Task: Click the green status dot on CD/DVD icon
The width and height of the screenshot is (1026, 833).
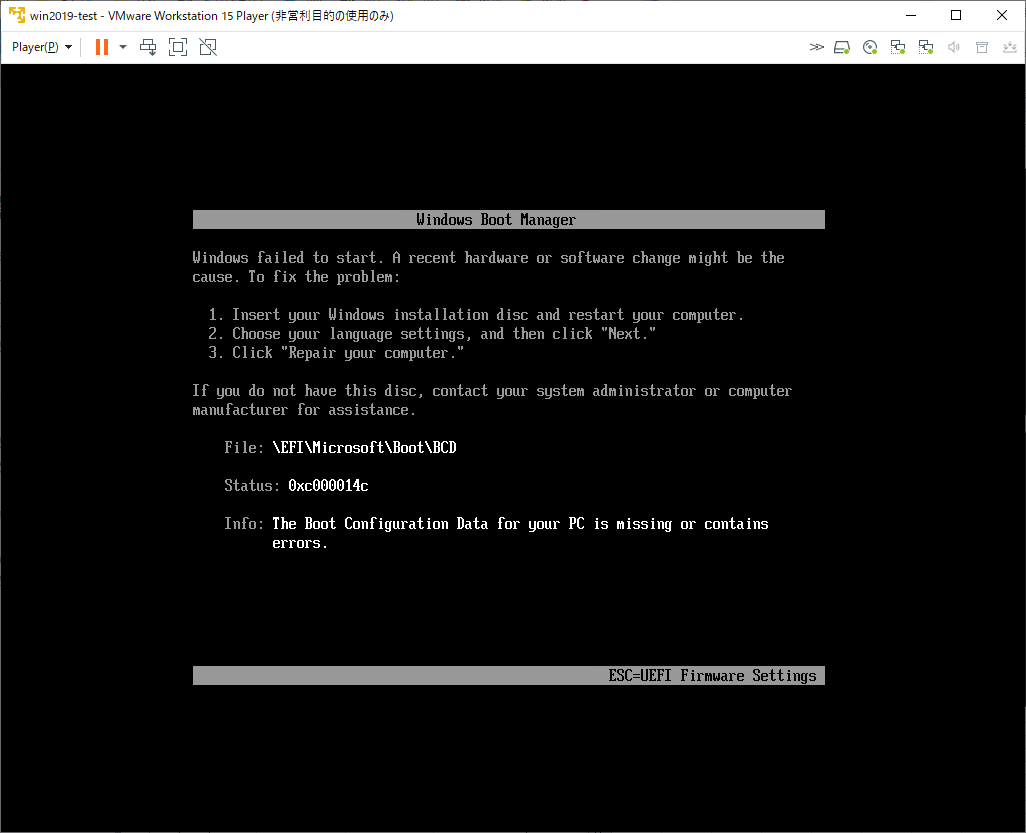Action: 874,51
